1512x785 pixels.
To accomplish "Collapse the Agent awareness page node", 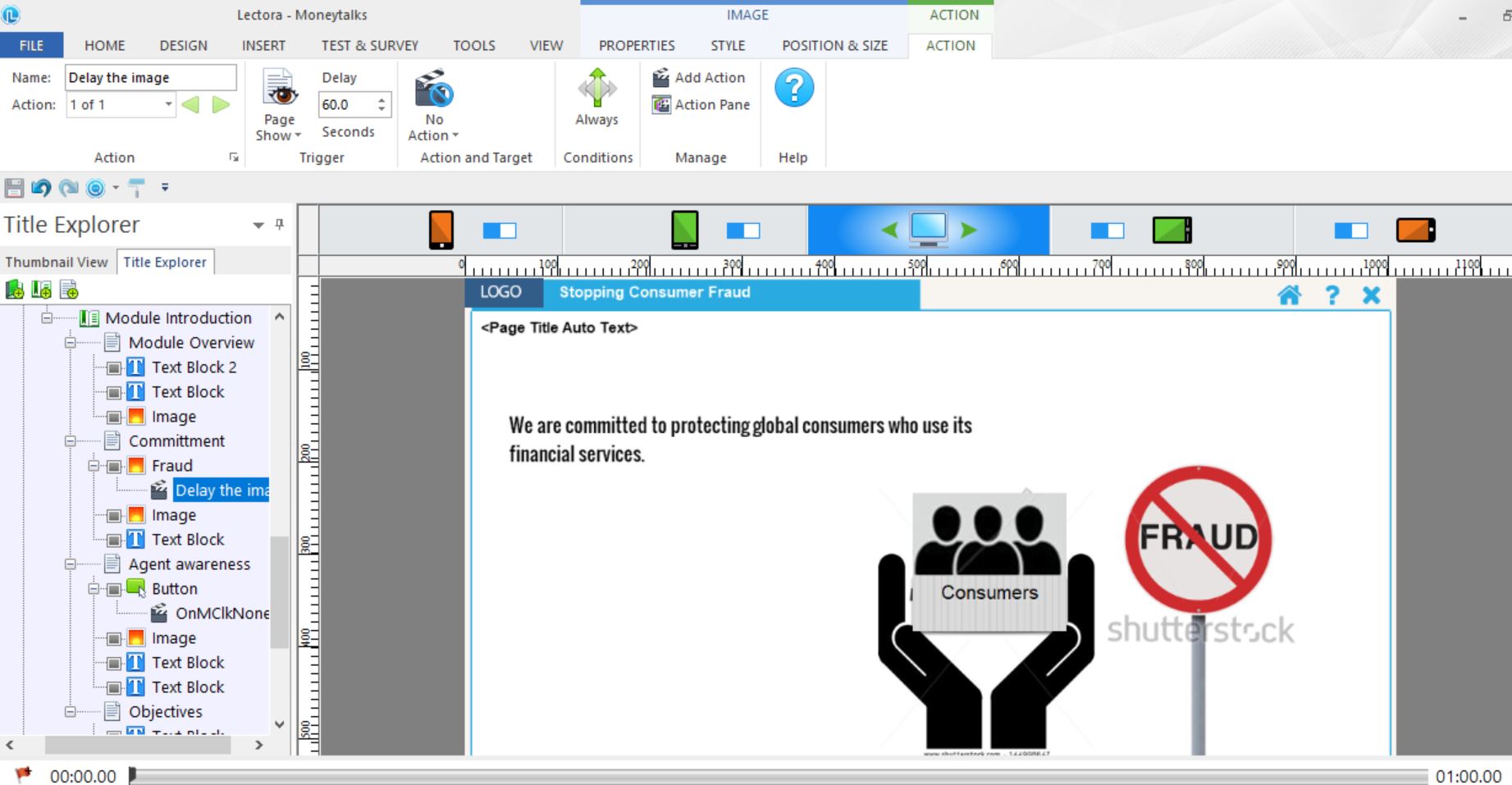I will (x=71, y=564).
